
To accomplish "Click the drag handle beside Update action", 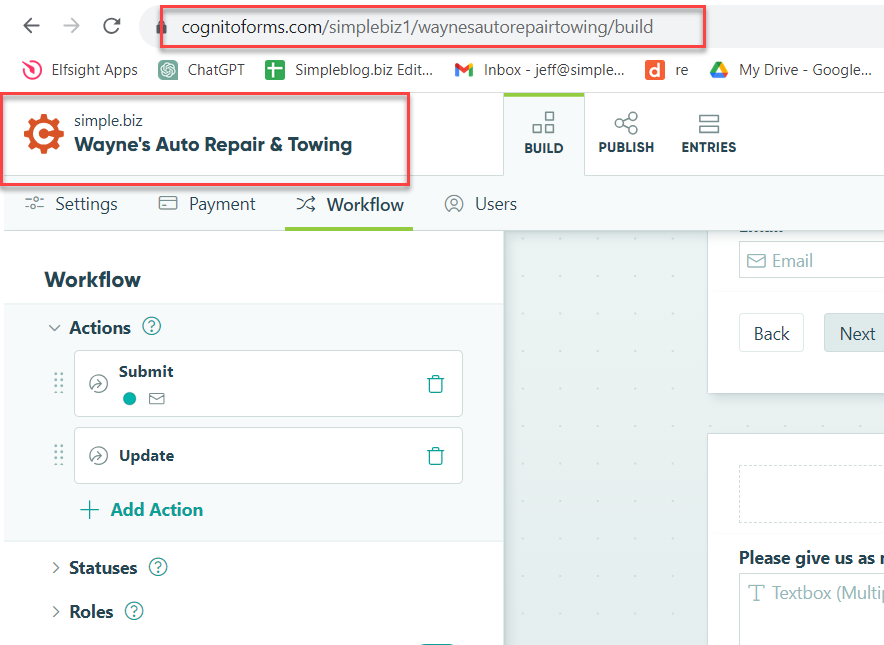I will pyautogui.click(x=59, y=454).
